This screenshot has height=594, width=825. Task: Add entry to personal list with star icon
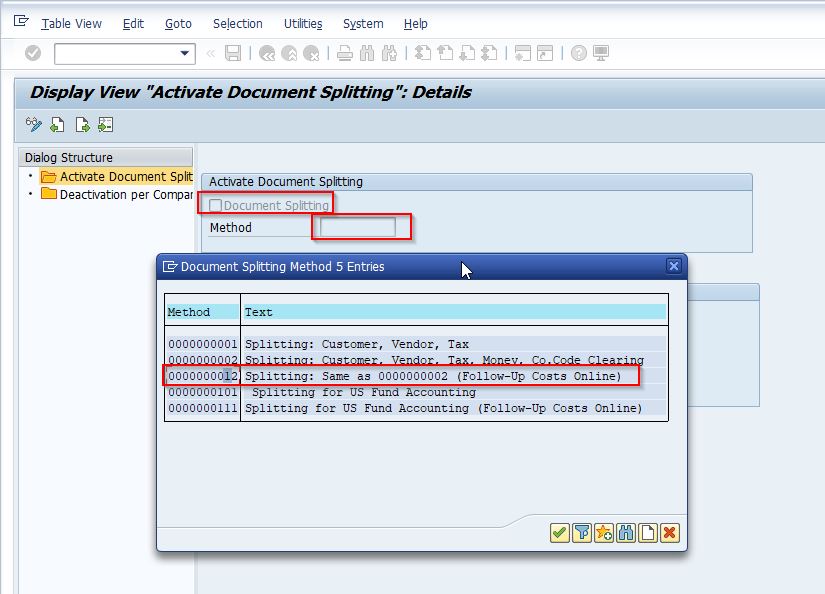click(604, 533)
